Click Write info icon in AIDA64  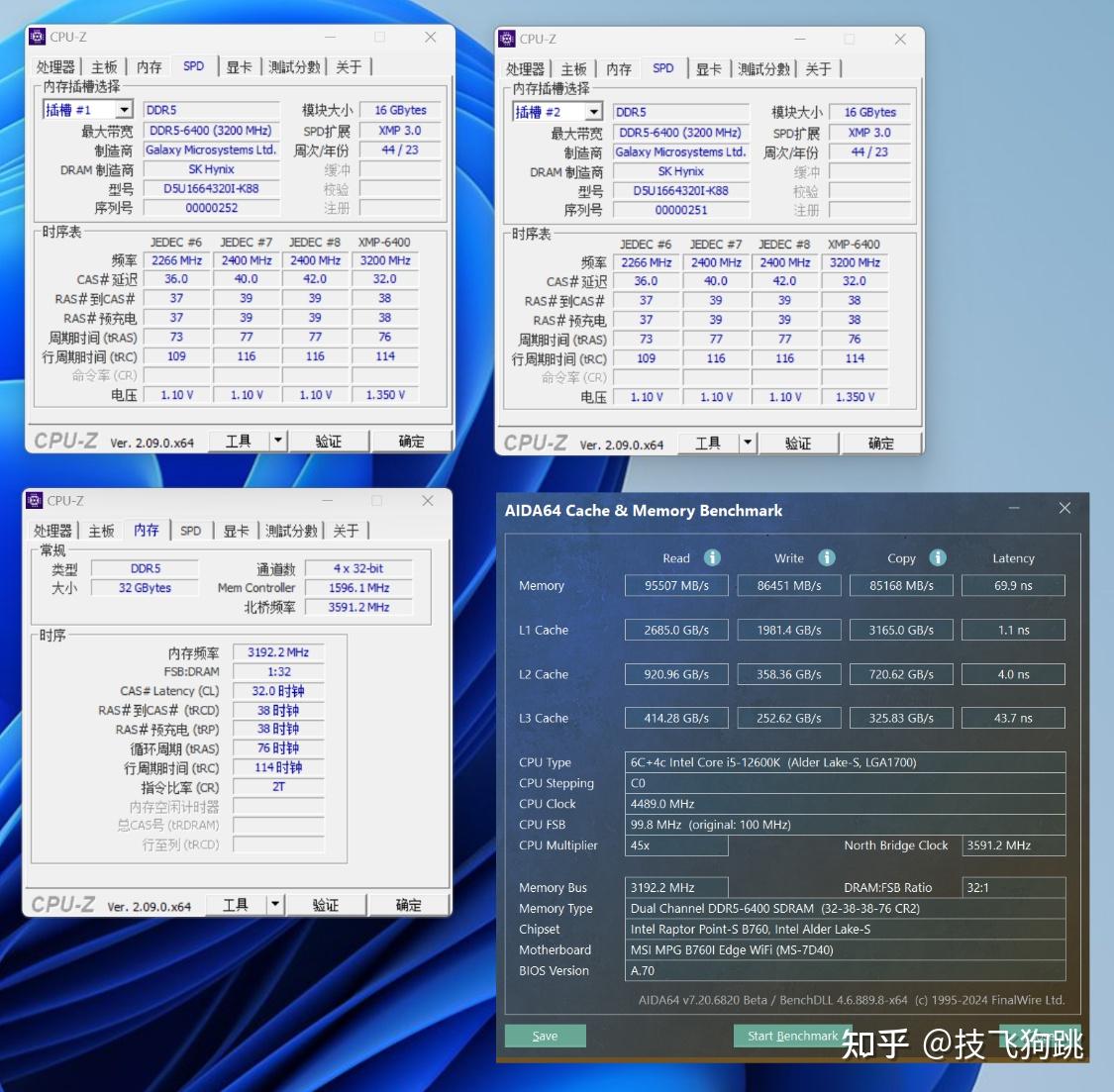pyautogui.click(x=826, y=557)
